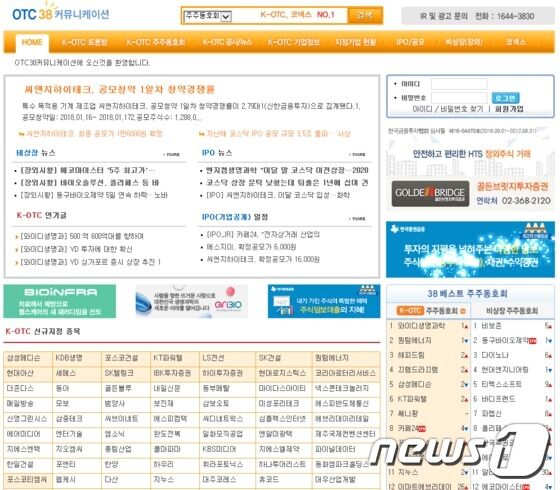Click the blue 로그인 button

click(x=505, y=98)
